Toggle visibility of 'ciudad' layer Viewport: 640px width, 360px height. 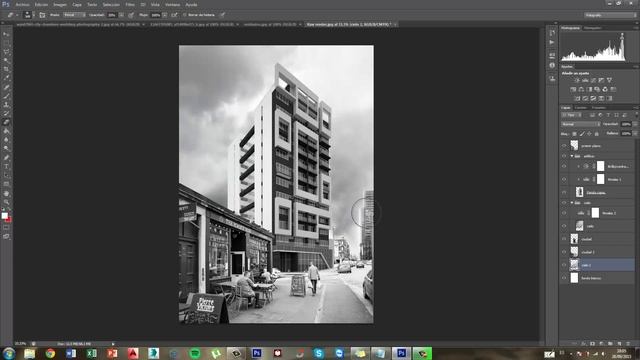coord(564,239)
